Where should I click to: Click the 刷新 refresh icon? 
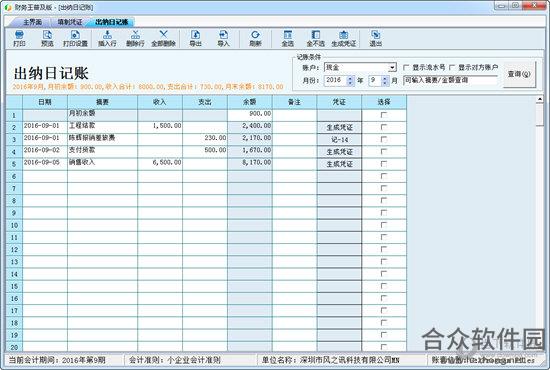(x=255, y=39)
